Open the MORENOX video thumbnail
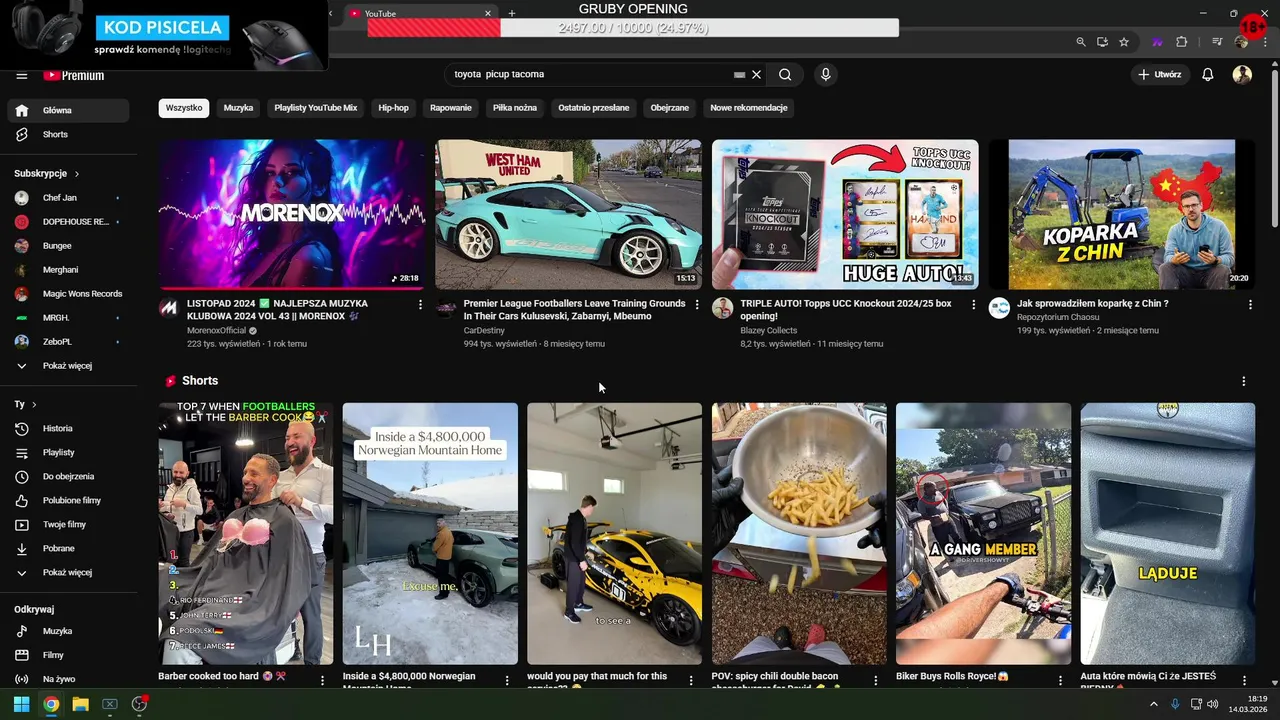This screenshot has height=720, width=1280. coord(291,214)
